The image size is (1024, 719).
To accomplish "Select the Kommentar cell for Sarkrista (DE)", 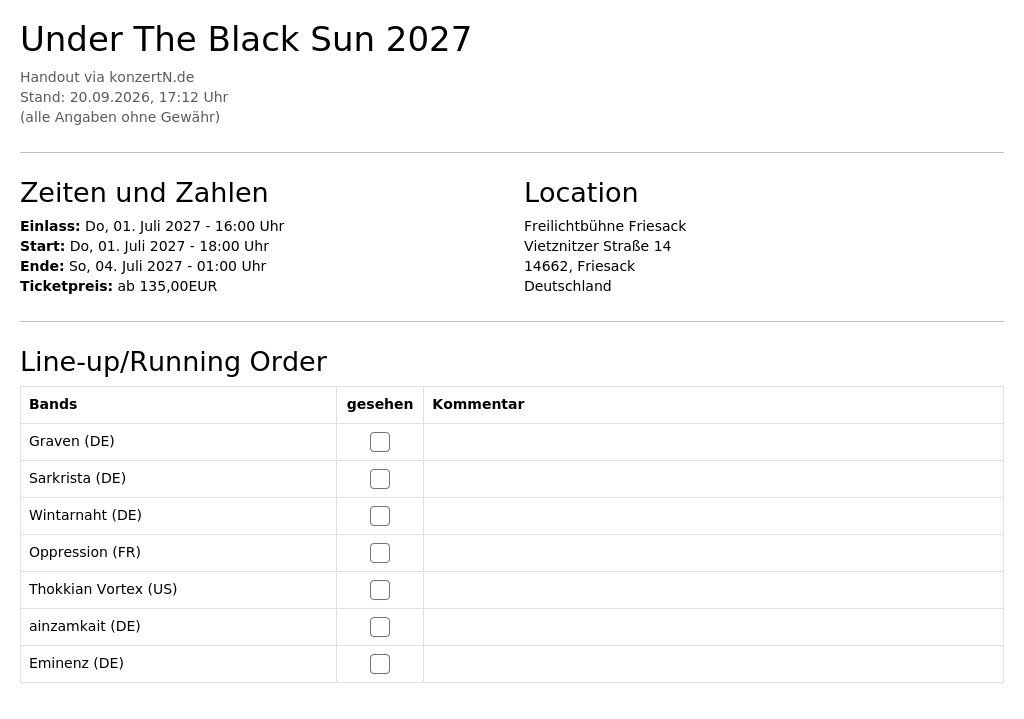I will pos(713,479).
